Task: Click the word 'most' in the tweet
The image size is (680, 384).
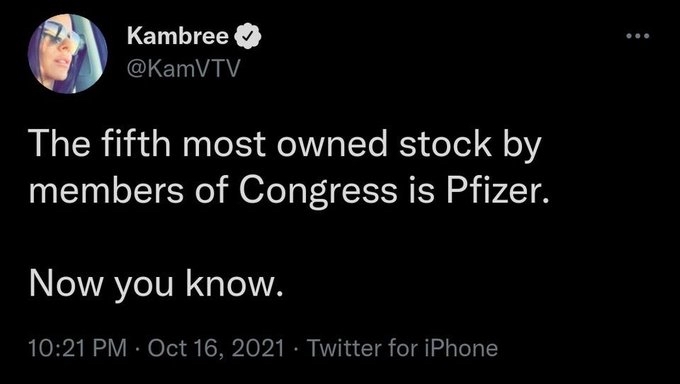Action: [223, 146]
